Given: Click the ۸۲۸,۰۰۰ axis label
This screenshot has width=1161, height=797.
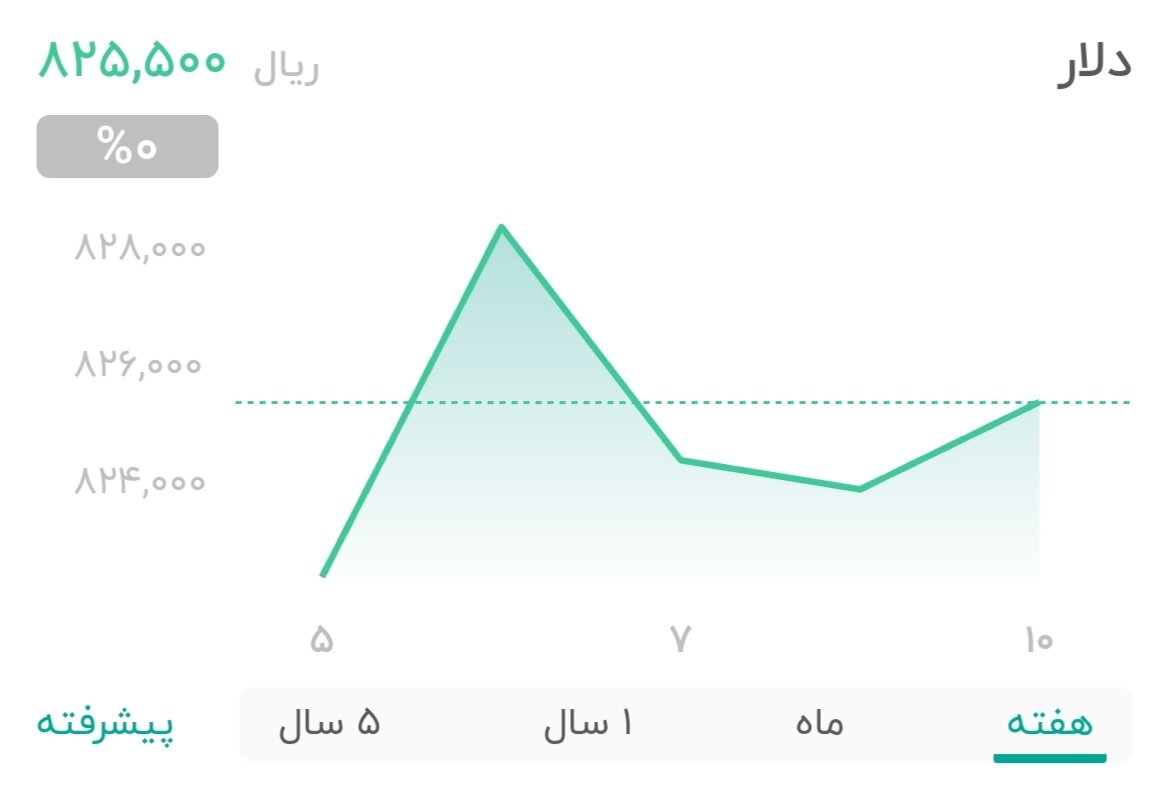Looking at the screenshot, I should pyautogui.click(x=140, y=248).
